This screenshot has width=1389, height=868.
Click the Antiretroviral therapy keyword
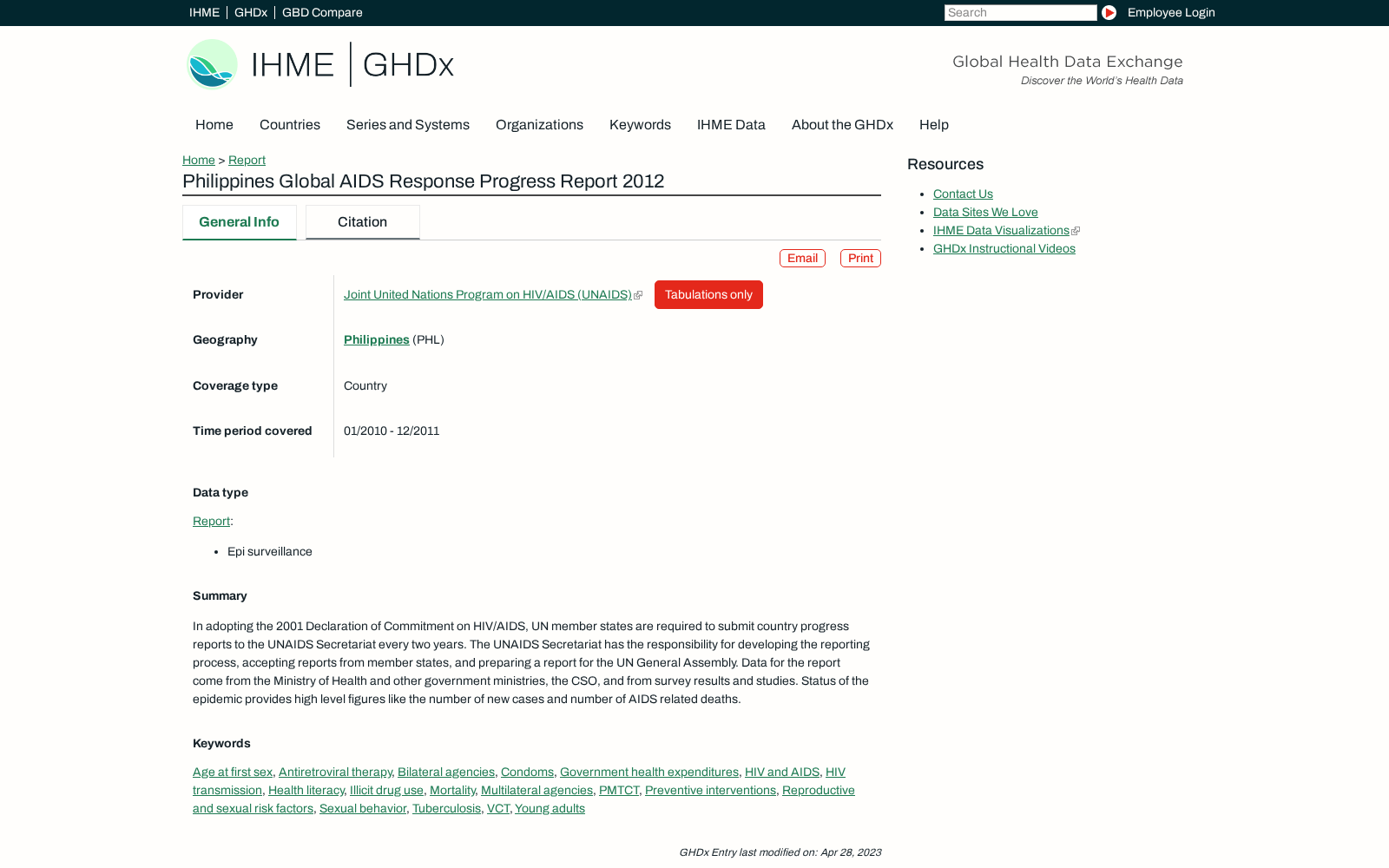335,773
